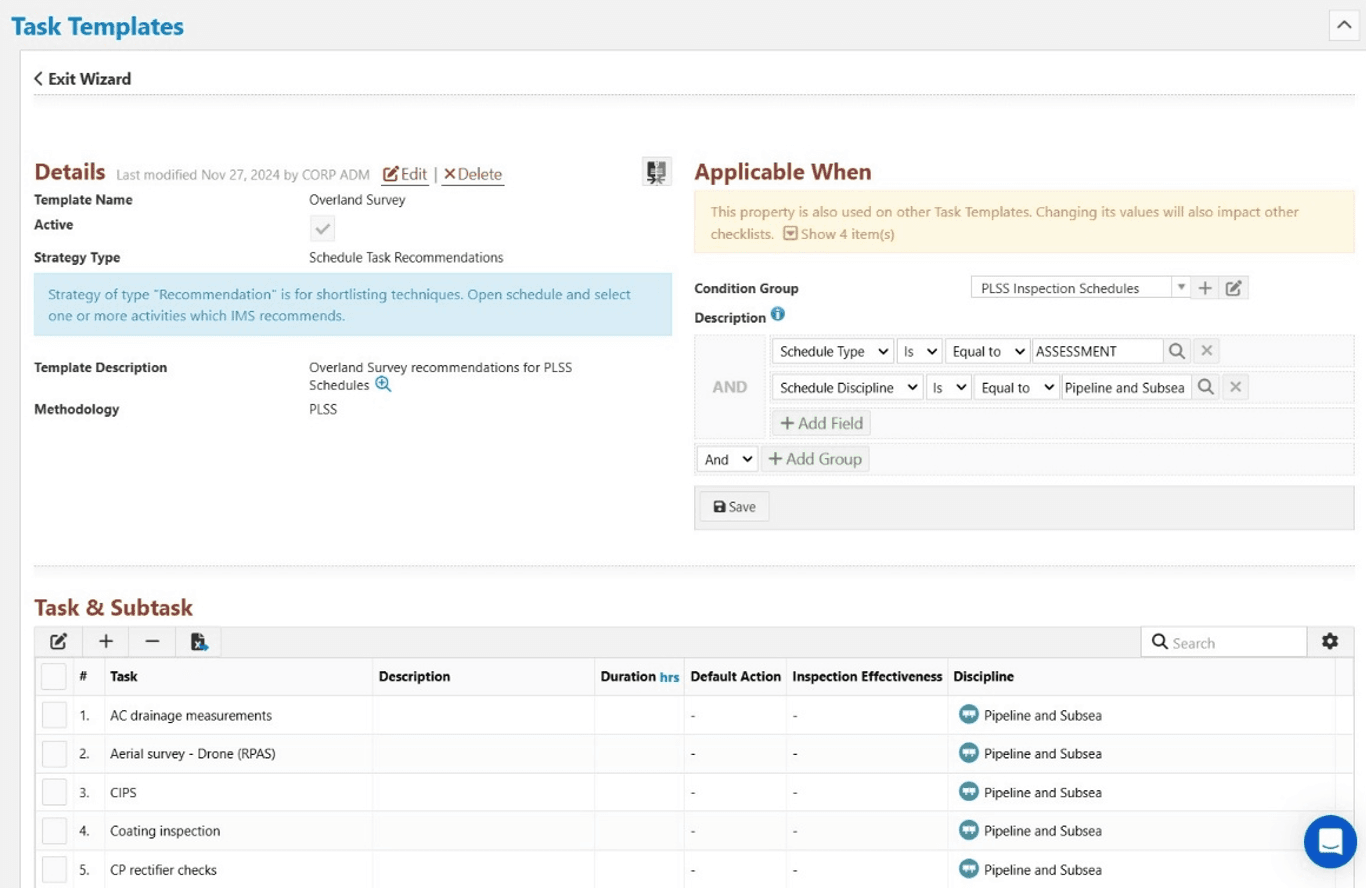Click discipline icon in Aerial survey row
Viewport: 1366px width, 892px height.
point(969,753)
